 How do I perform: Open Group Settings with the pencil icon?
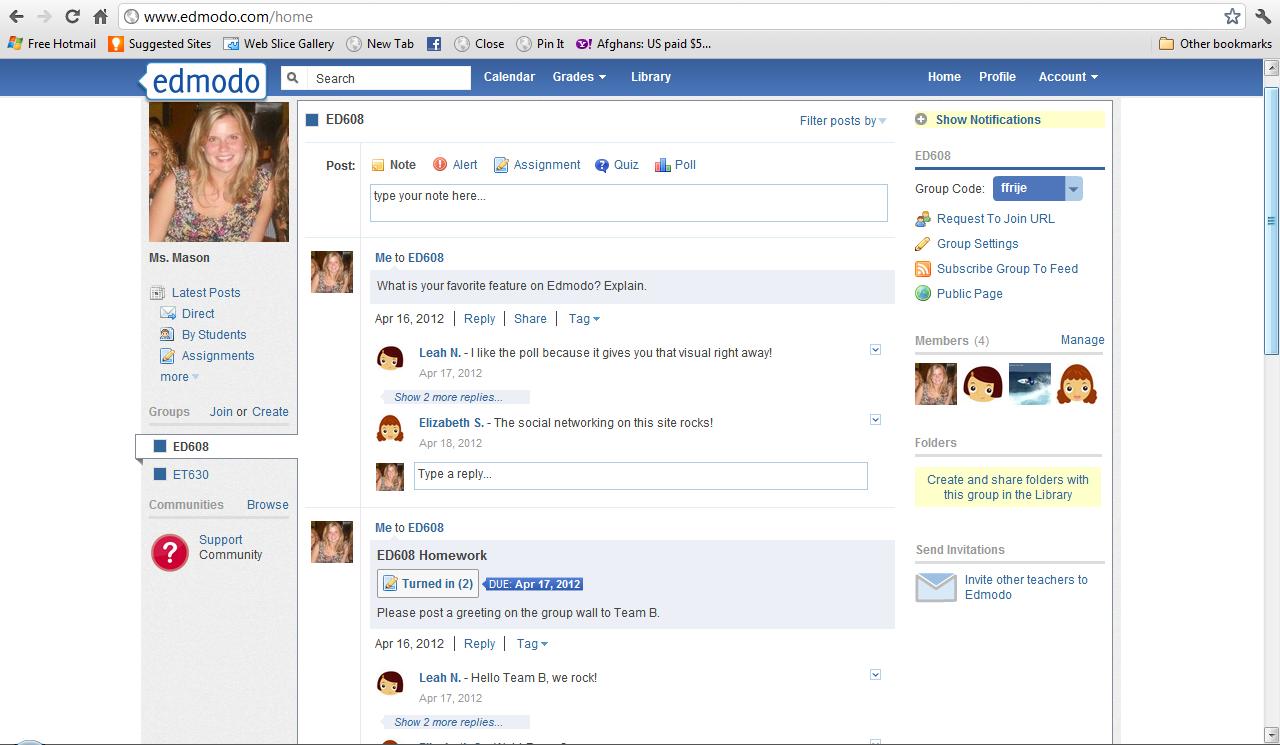click(x=977, y=243)
